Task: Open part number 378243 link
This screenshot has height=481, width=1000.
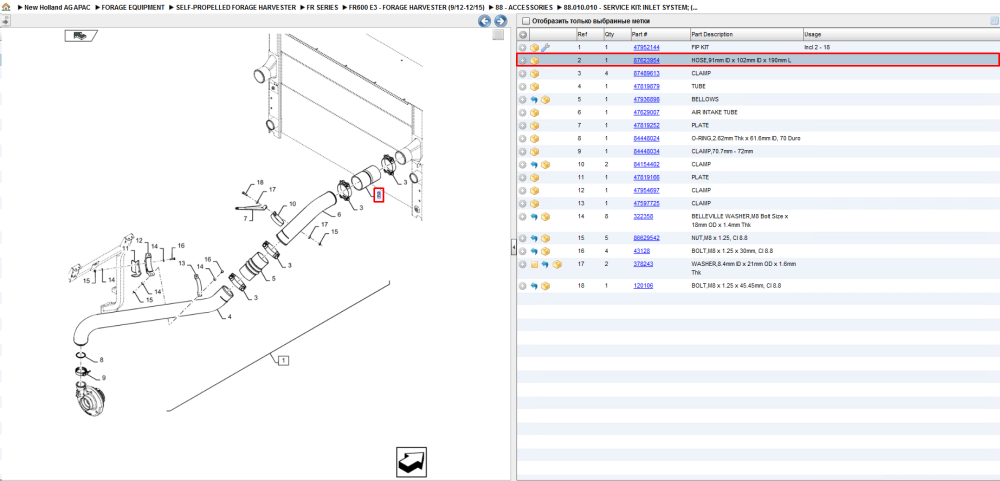Action: click(643, 264)
